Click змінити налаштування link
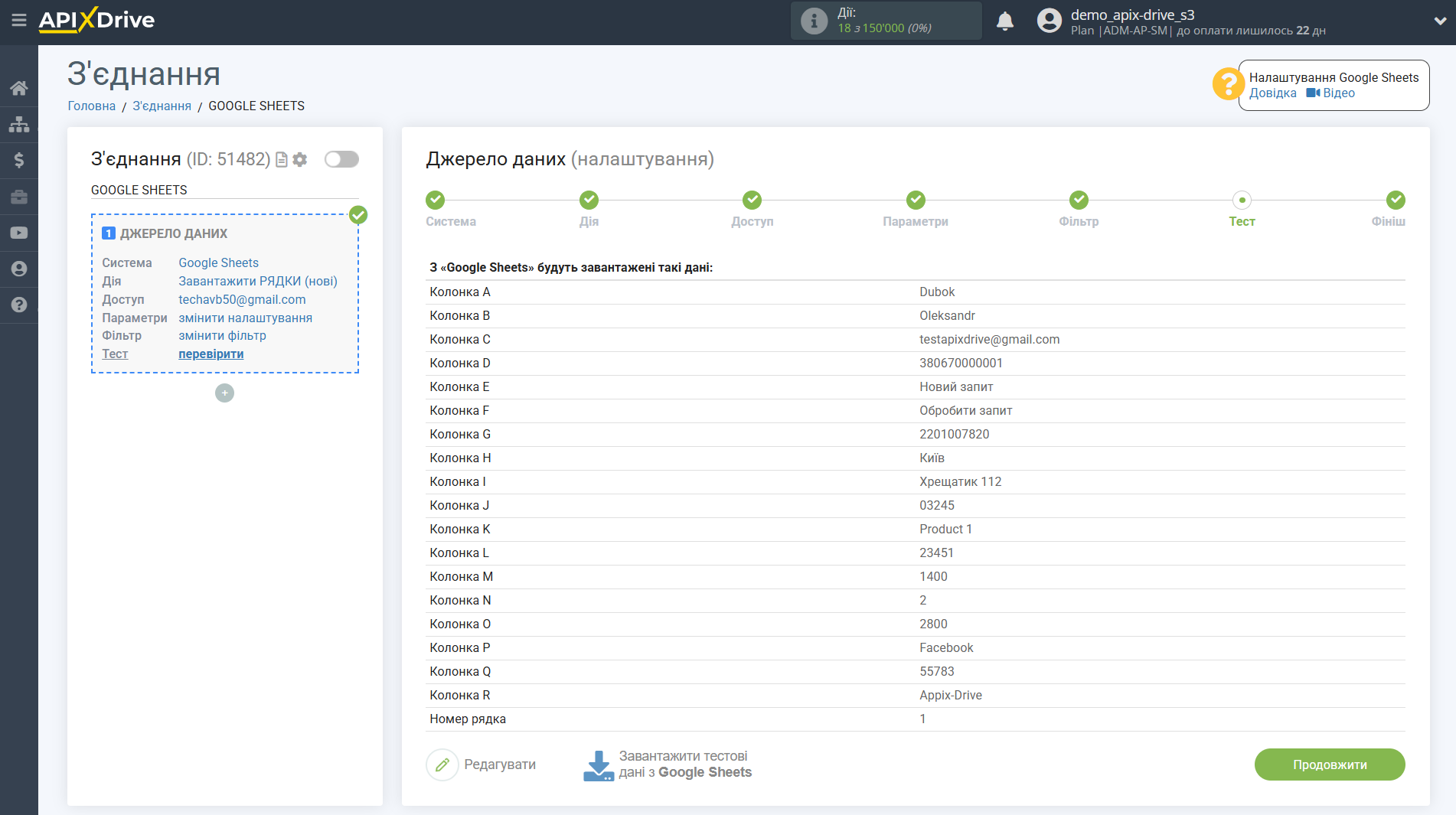Viewport: 1456px width, 815px height. 245,318
